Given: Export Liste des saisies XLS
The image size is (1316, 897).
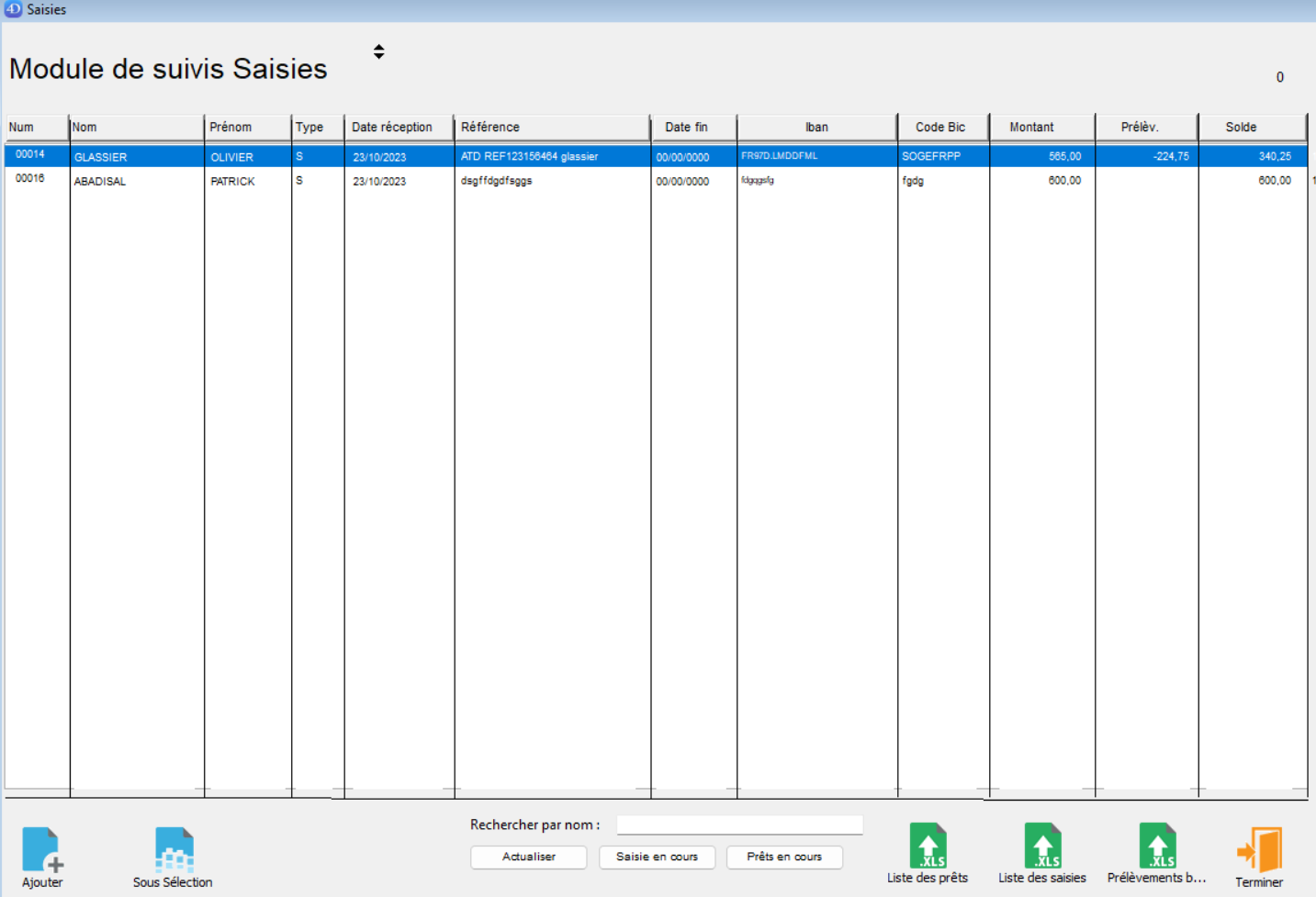Looking at the screenshot, I should [1042, 846].
